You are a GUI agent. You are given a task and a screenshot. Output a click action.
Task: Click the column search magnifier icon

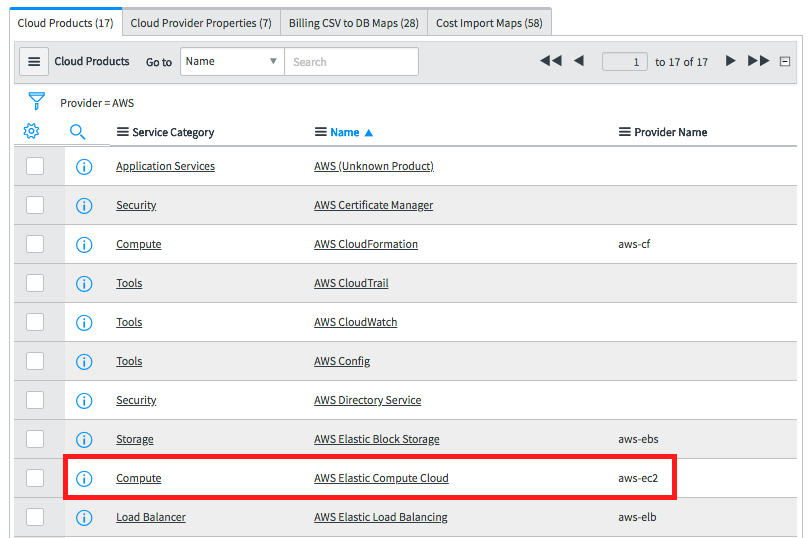(x=77, y=132)
